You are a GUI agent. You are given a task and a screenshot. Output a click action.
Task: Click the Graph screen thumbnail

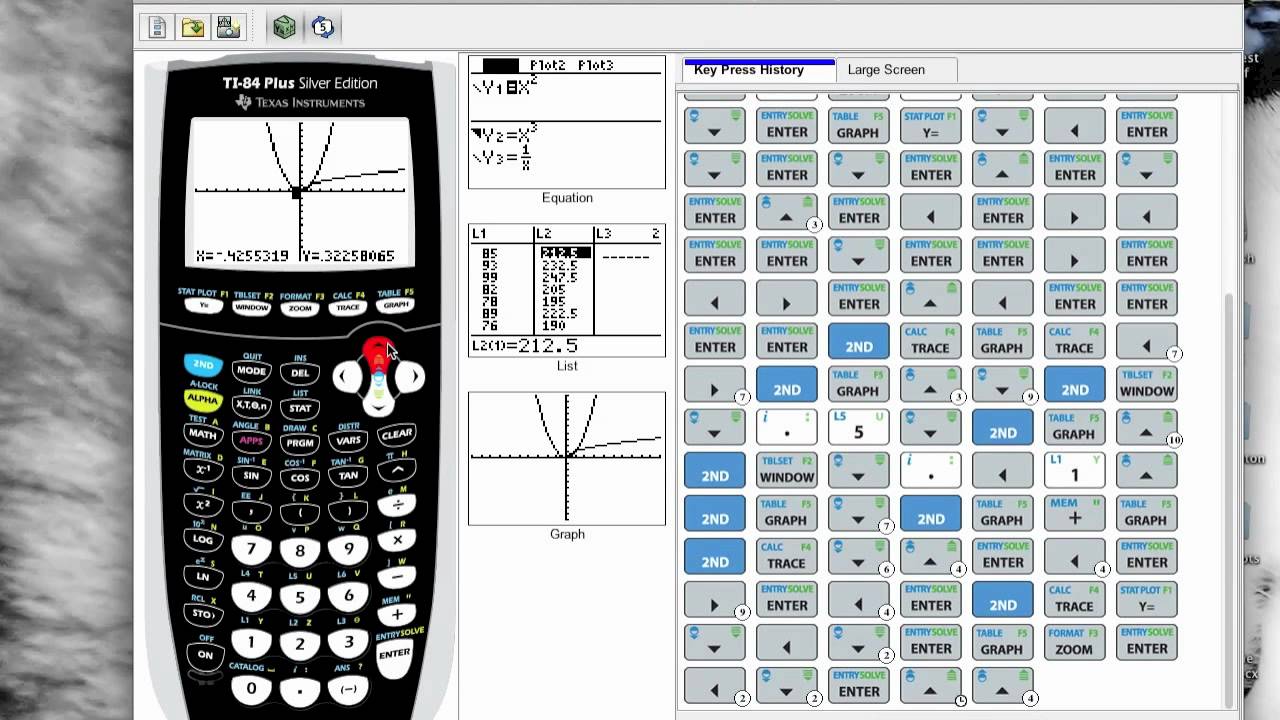click(567, 458)
